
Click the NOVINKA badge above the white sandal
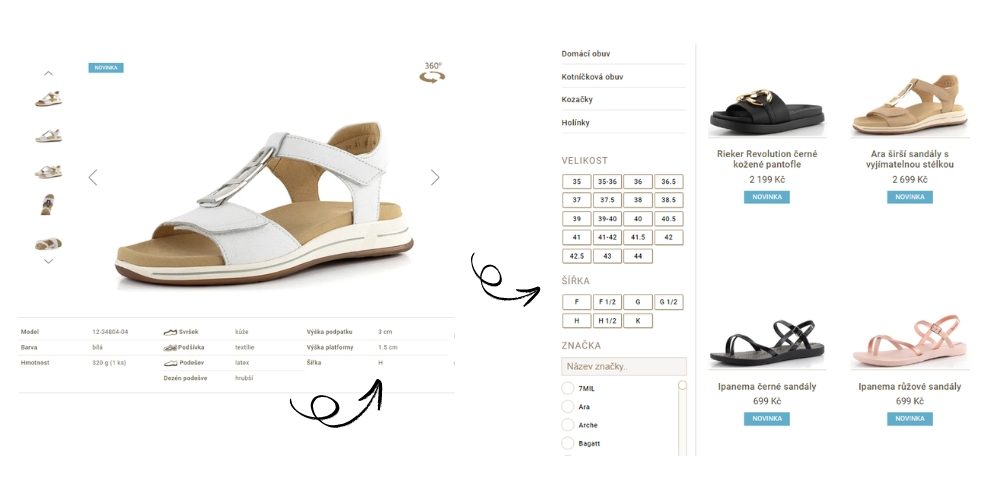(x=106, y=68)
